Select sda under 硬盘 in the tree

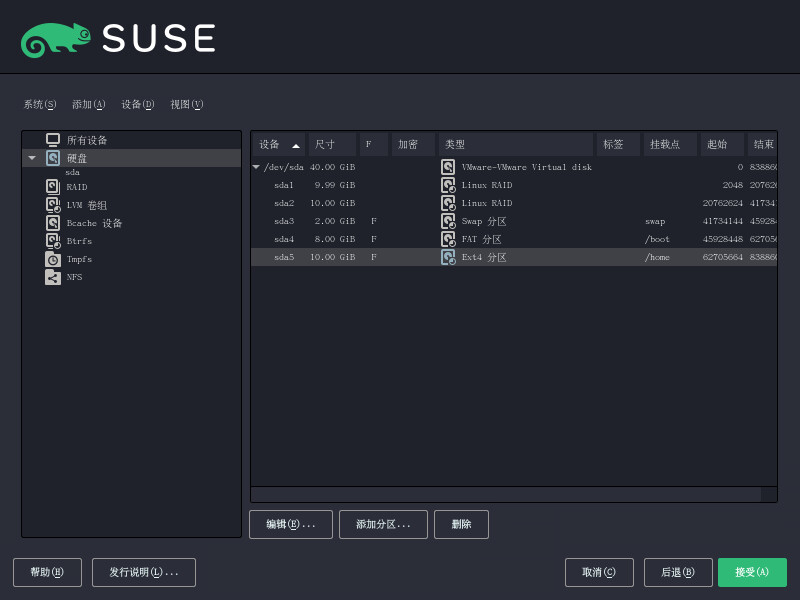[x=73, y=172]
